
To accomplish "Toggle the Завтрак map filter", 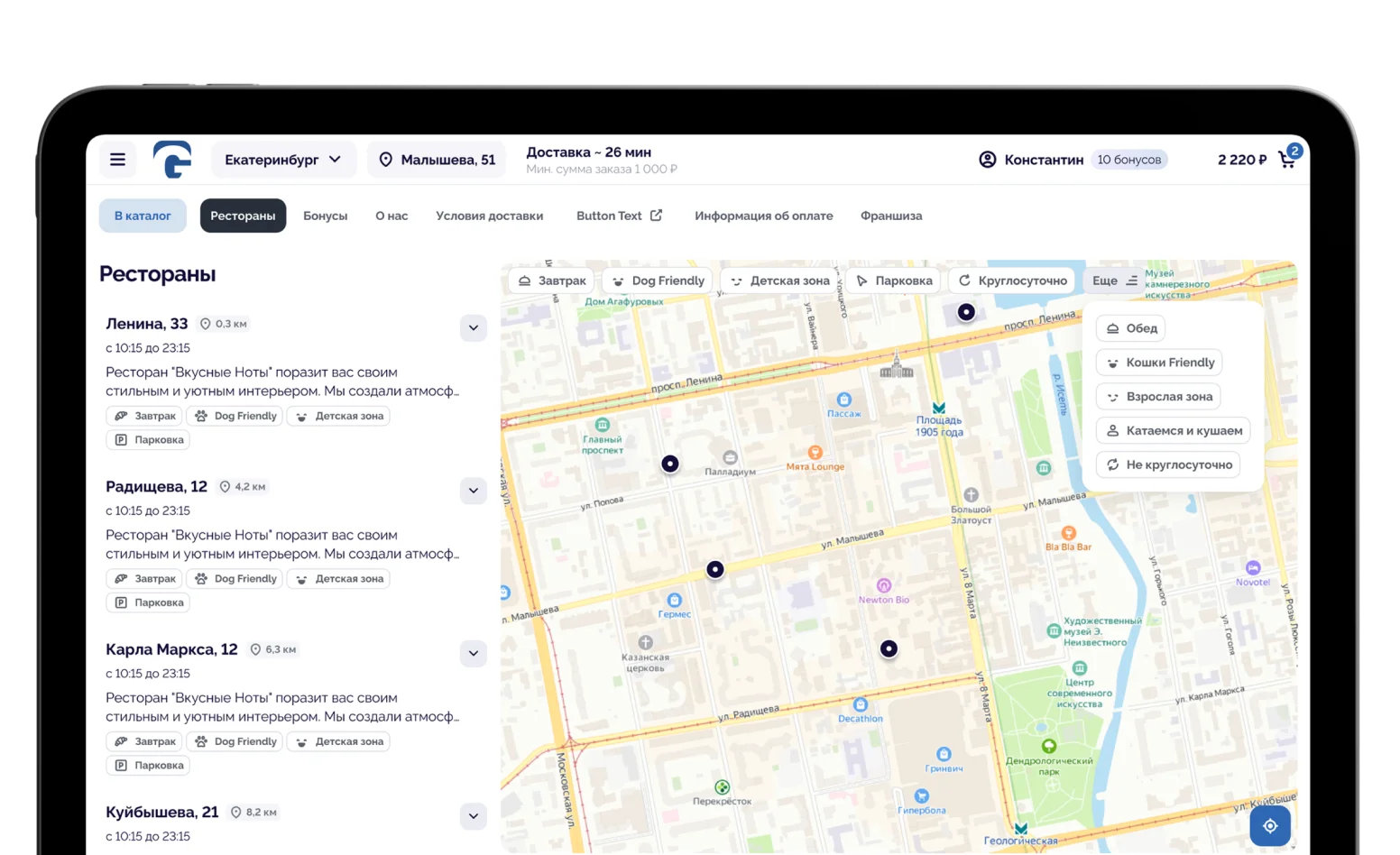I will tap(552, 280).
